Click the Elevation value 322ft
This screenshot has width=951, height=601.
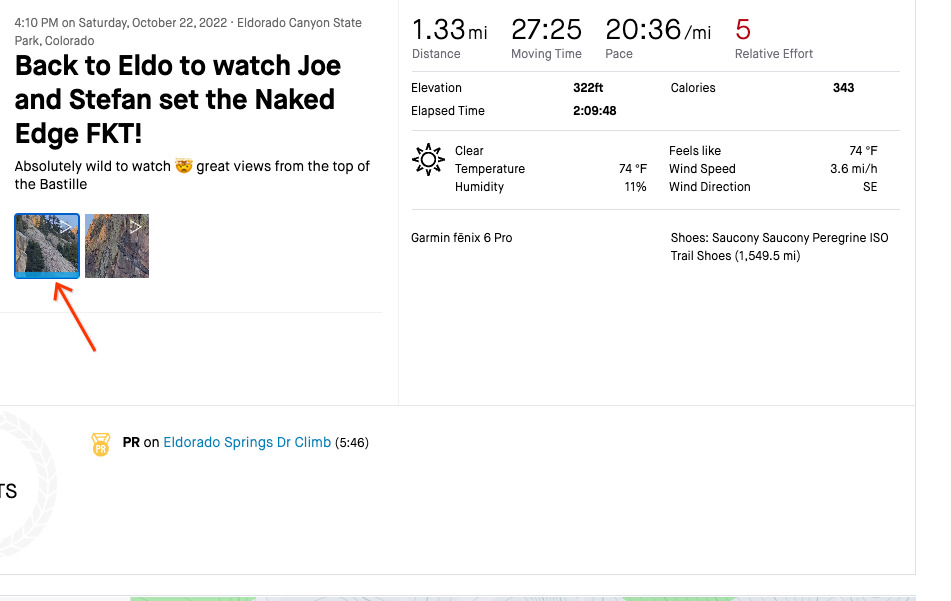pyautogui.click(x=588, y=88)
